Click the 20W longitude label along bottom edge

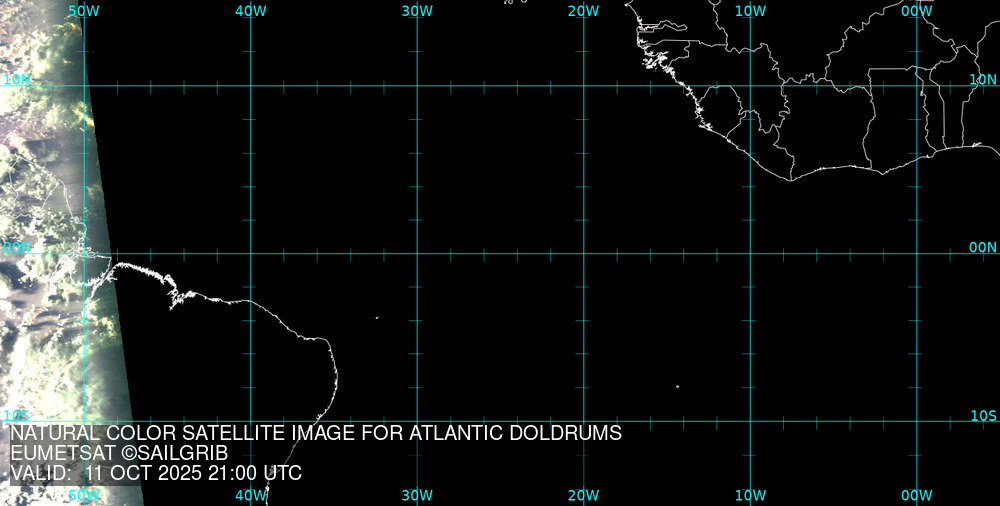click(583, 495)
